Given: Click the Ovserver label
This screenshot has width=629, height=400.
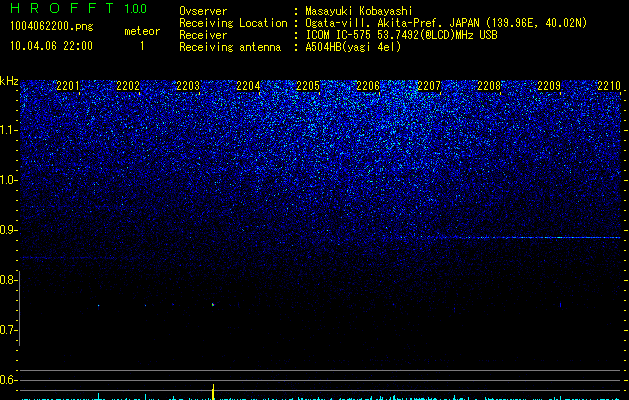Looking at the screenshot, I should tap(203, 11).
